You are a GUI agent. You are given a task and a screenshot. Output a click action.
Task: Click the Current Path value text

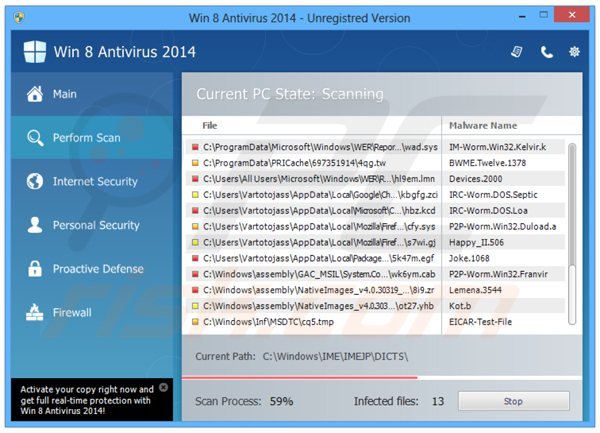tap(335, 356)
